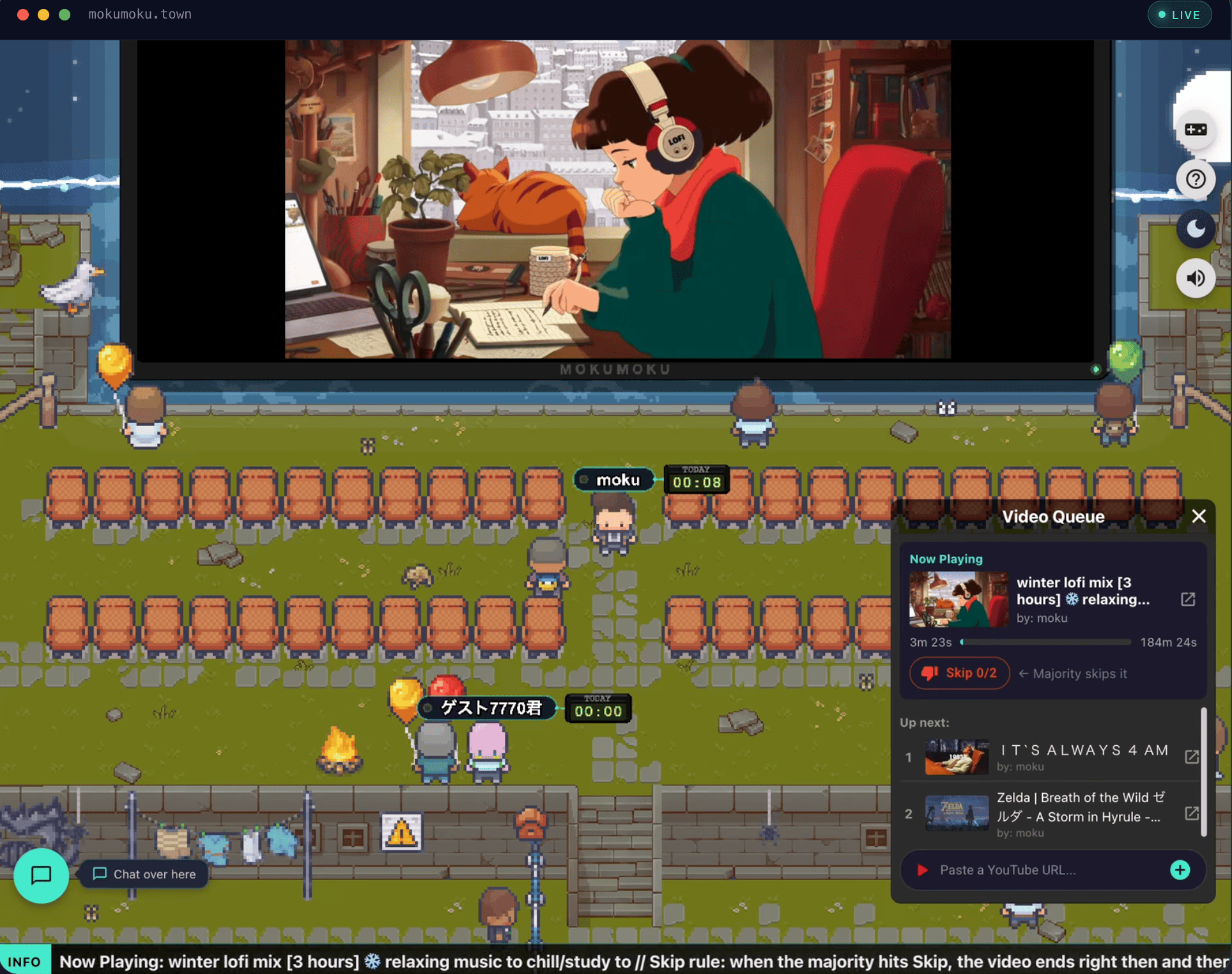The height and width of the screenshot is (974, 1232).
Task: Open Zelda Breath of the Wild external link
Action: (1192, 814)
